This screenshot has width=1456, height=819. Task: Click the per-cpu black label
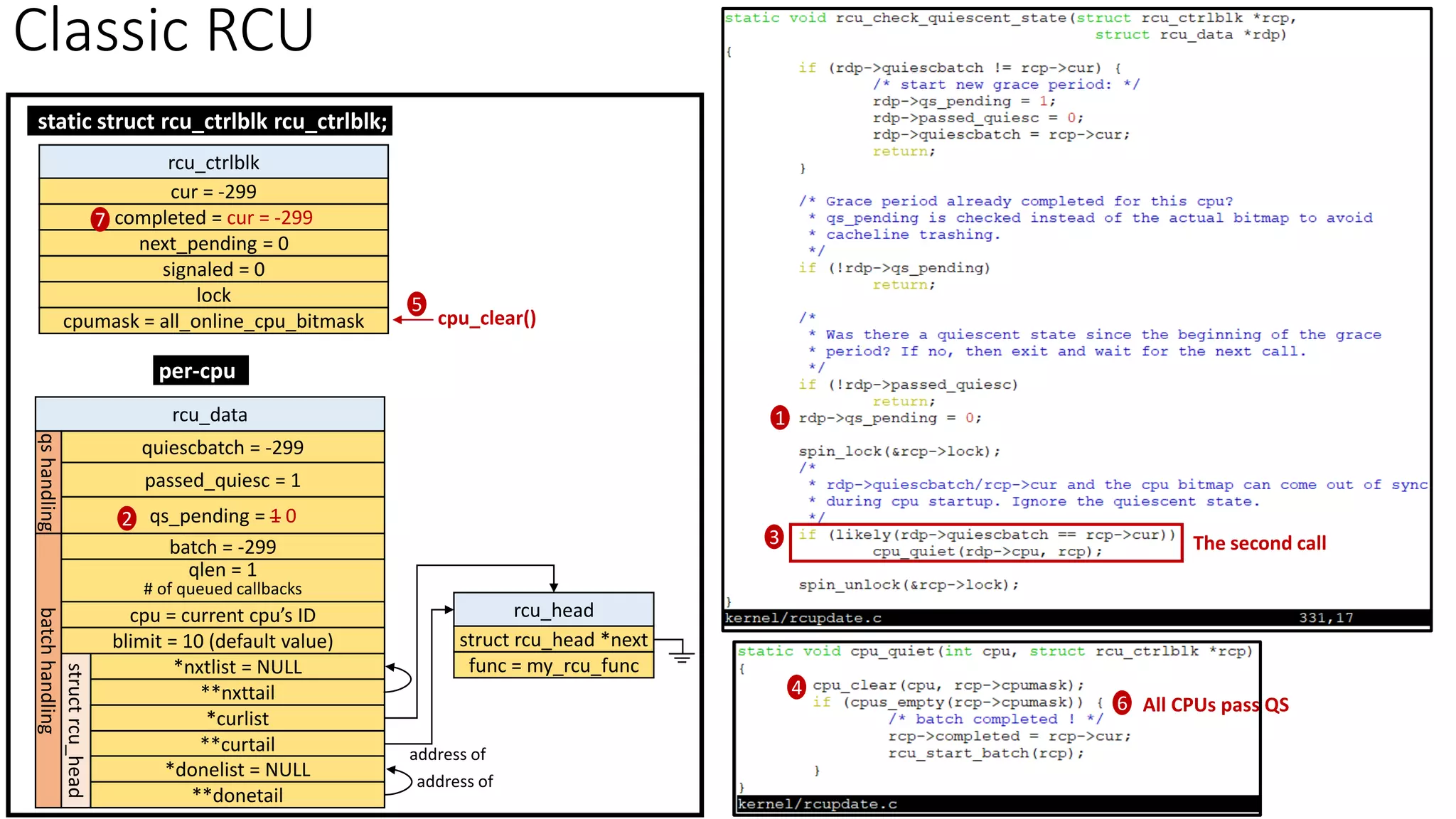point(200,370)
